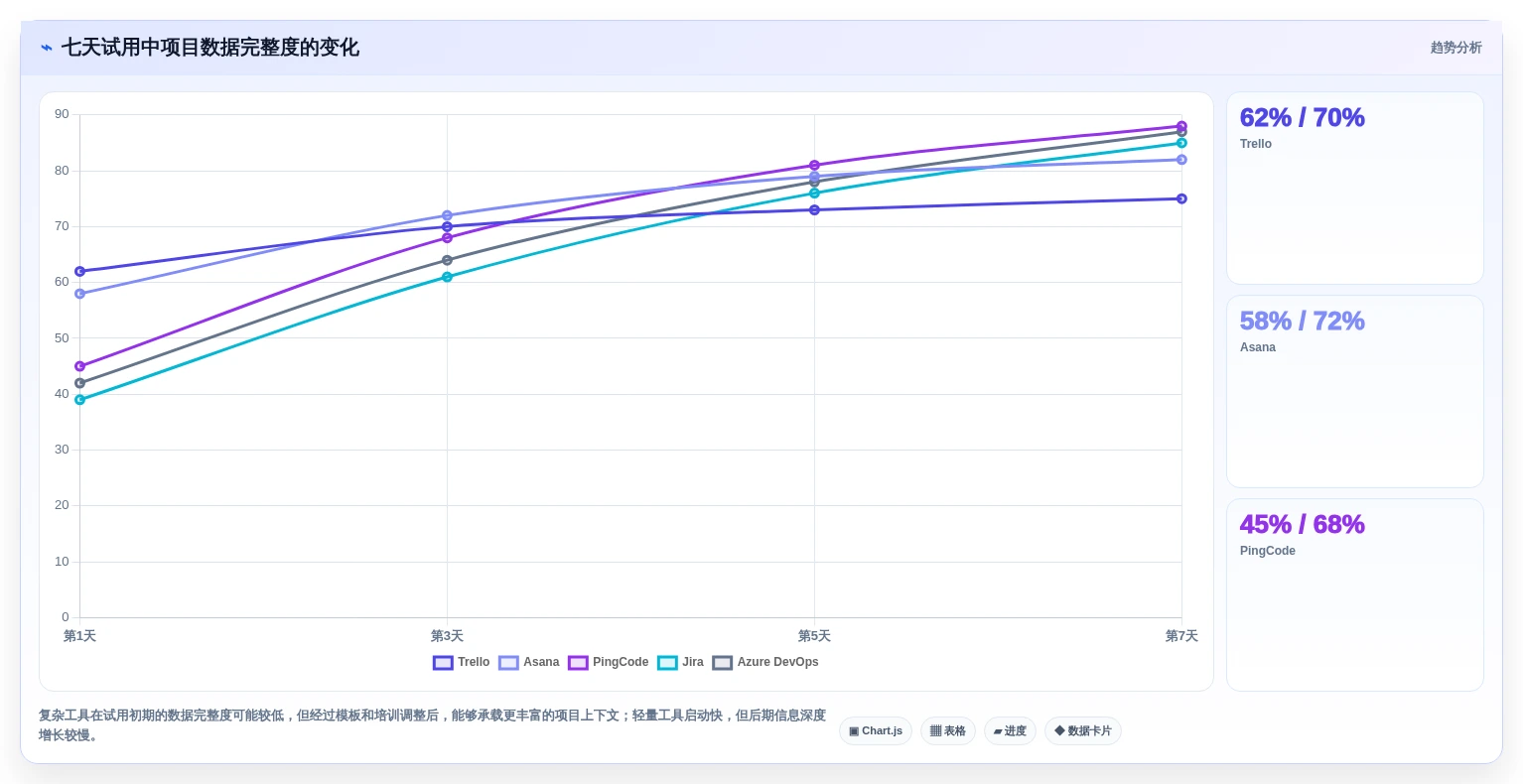Image resolution: width=1523 pixels, height=784 pixels.
Task: Click Jira data point at 第3天
Action: coord(447,277)
